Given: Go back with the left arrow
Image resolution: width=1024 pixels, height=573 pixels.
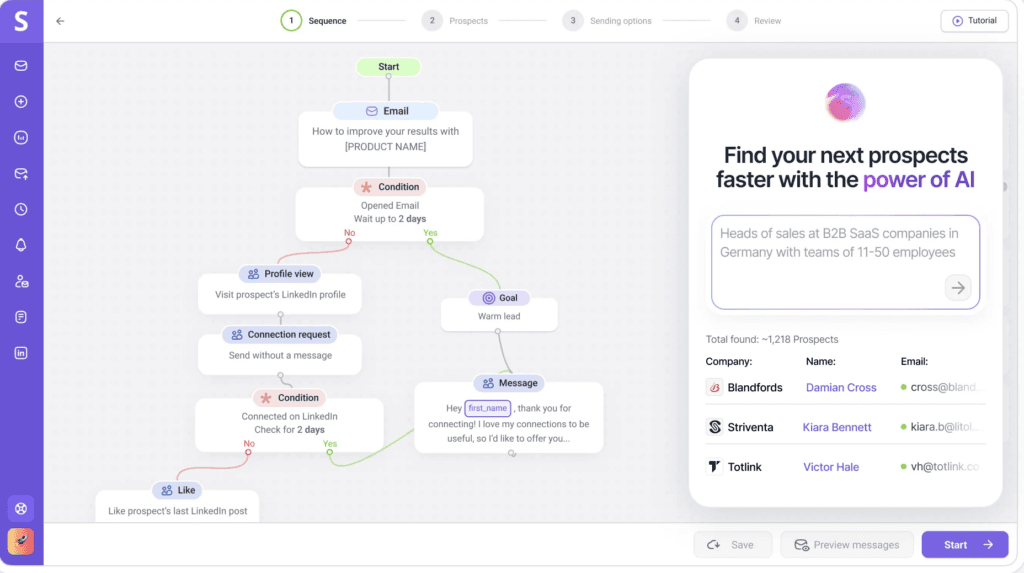Looking at the screenshot, I should 60,21.
